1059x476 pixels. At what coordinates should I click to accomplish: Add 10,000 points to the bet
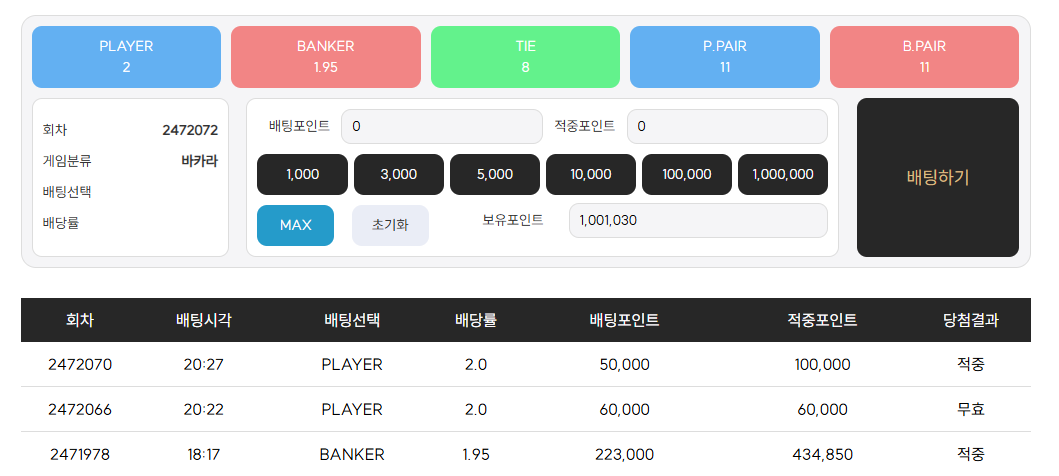pyautogui.click(x=591, y=174)
